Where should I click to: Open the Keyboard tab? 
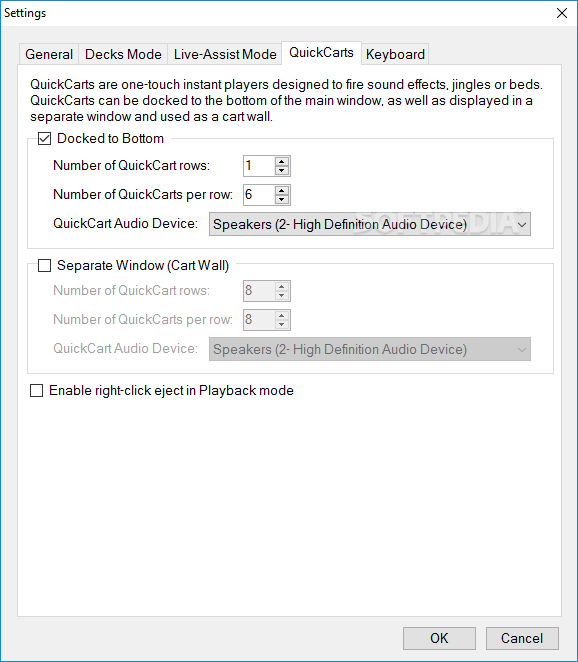tap(395, 54)
